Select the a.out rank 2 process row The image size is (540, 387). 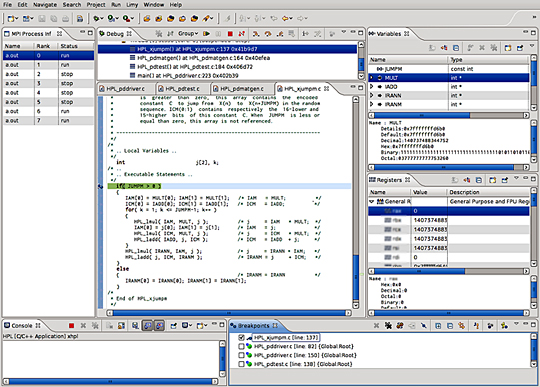(48, 74)
